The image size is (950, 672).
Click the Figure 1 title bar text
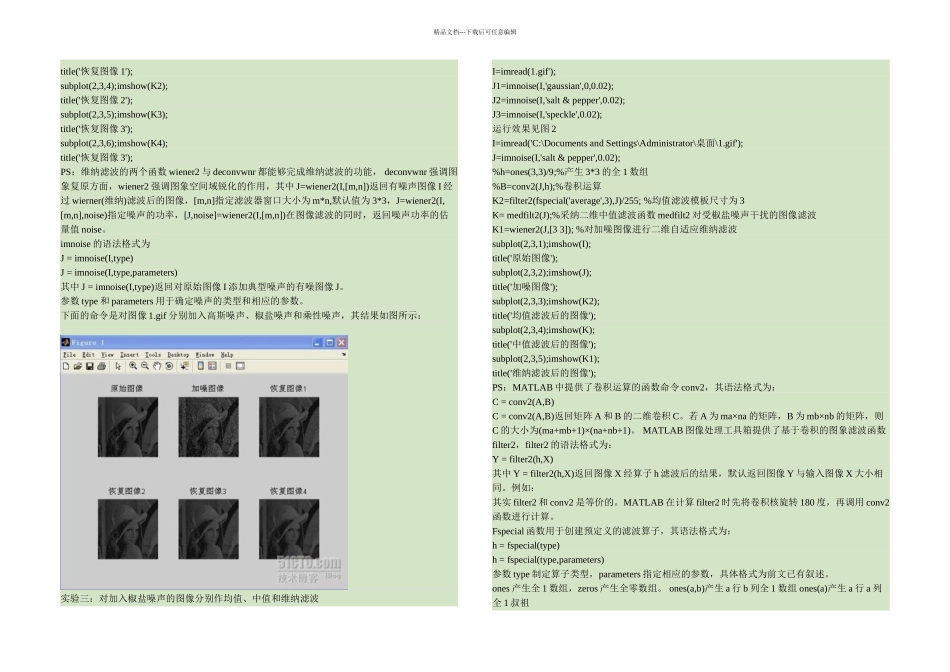point(88,342)
